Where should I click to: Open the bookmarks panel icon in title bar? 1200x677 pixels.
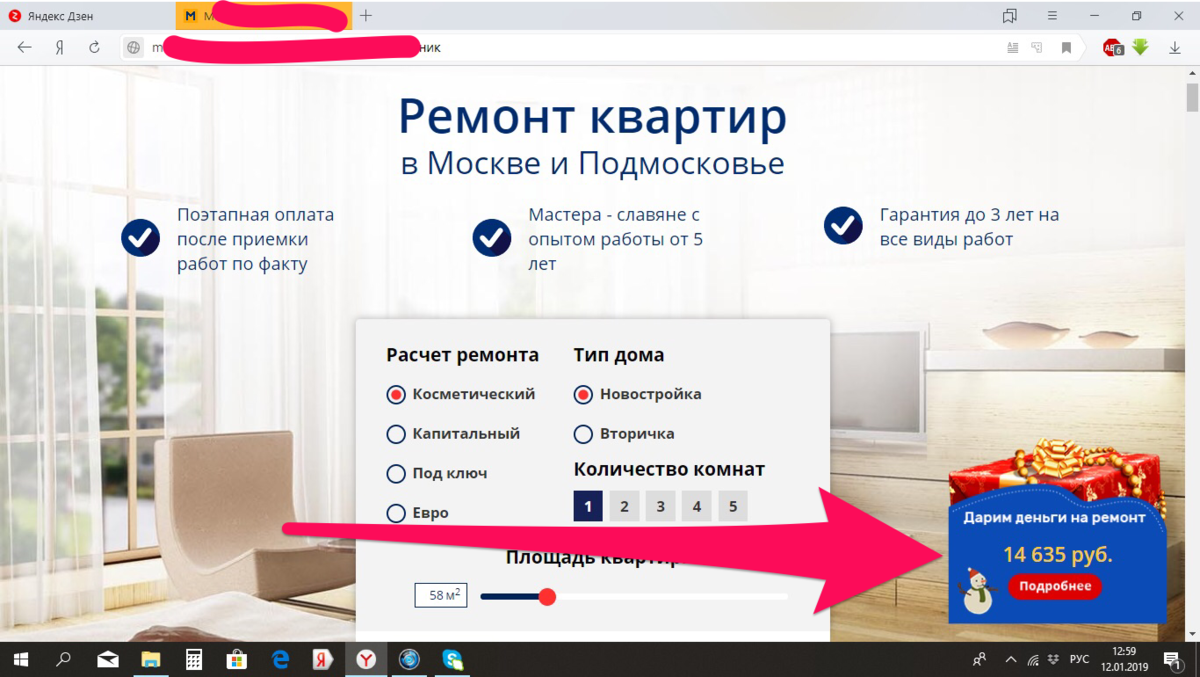1010,16
